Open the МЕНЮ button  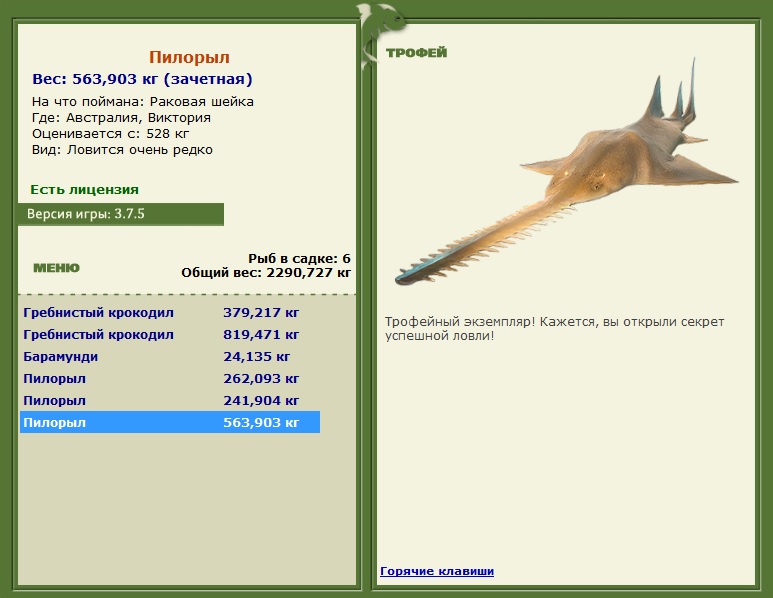coord(56,268)
